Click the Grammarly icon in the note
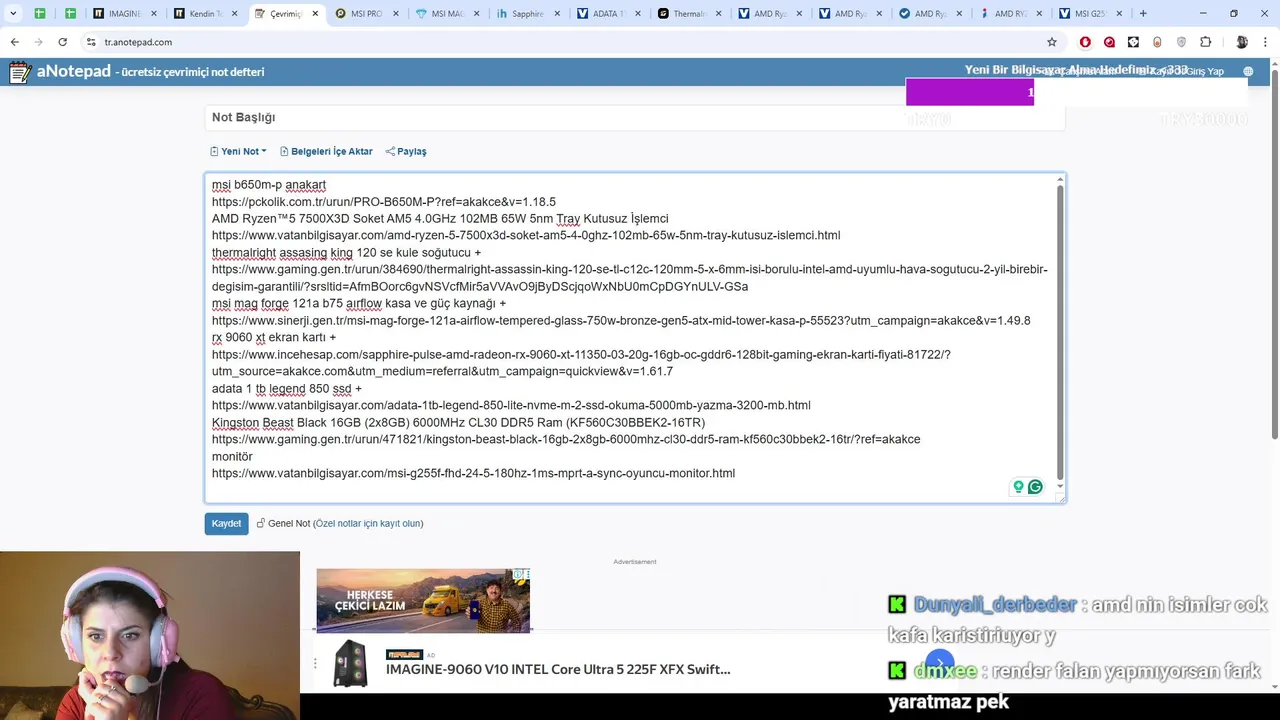Image resolution: width=1280 pixels, height=720 pixels. (1035, 487)
